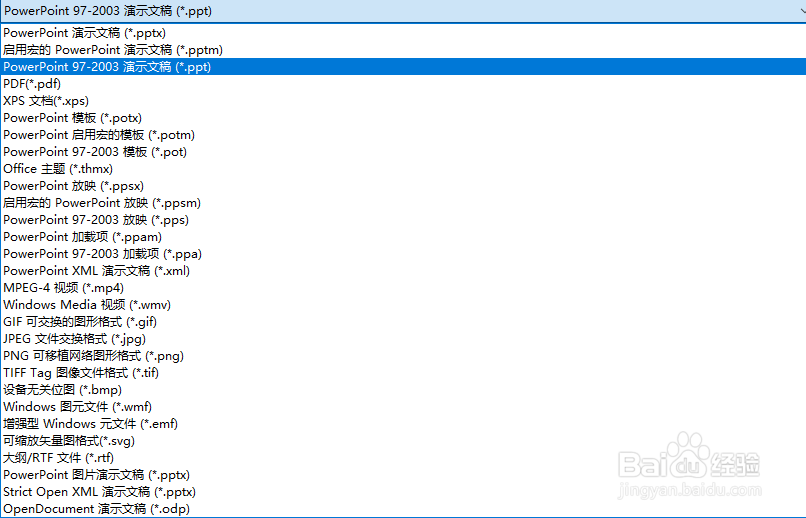Pick PowerPoint 图片演示文稿 (*.pptx)

coord(403,474)
